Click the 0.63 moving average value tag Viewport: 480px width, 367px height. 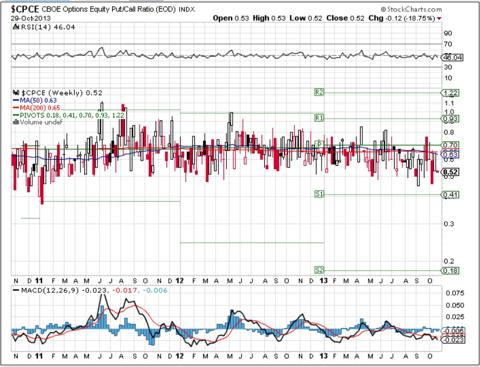tap(450, 154)
